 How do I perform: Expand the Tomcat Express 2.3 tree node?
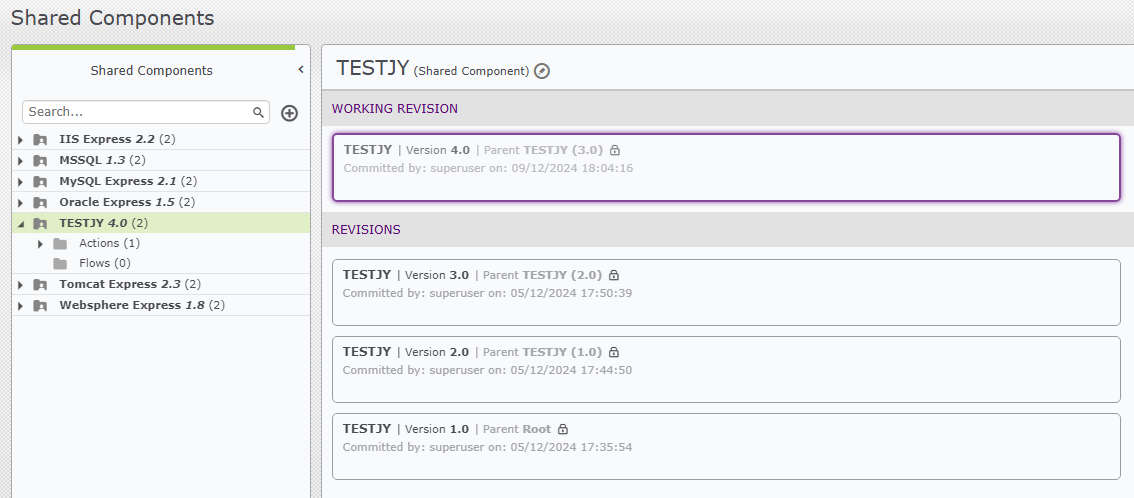(x=21, y=285)
